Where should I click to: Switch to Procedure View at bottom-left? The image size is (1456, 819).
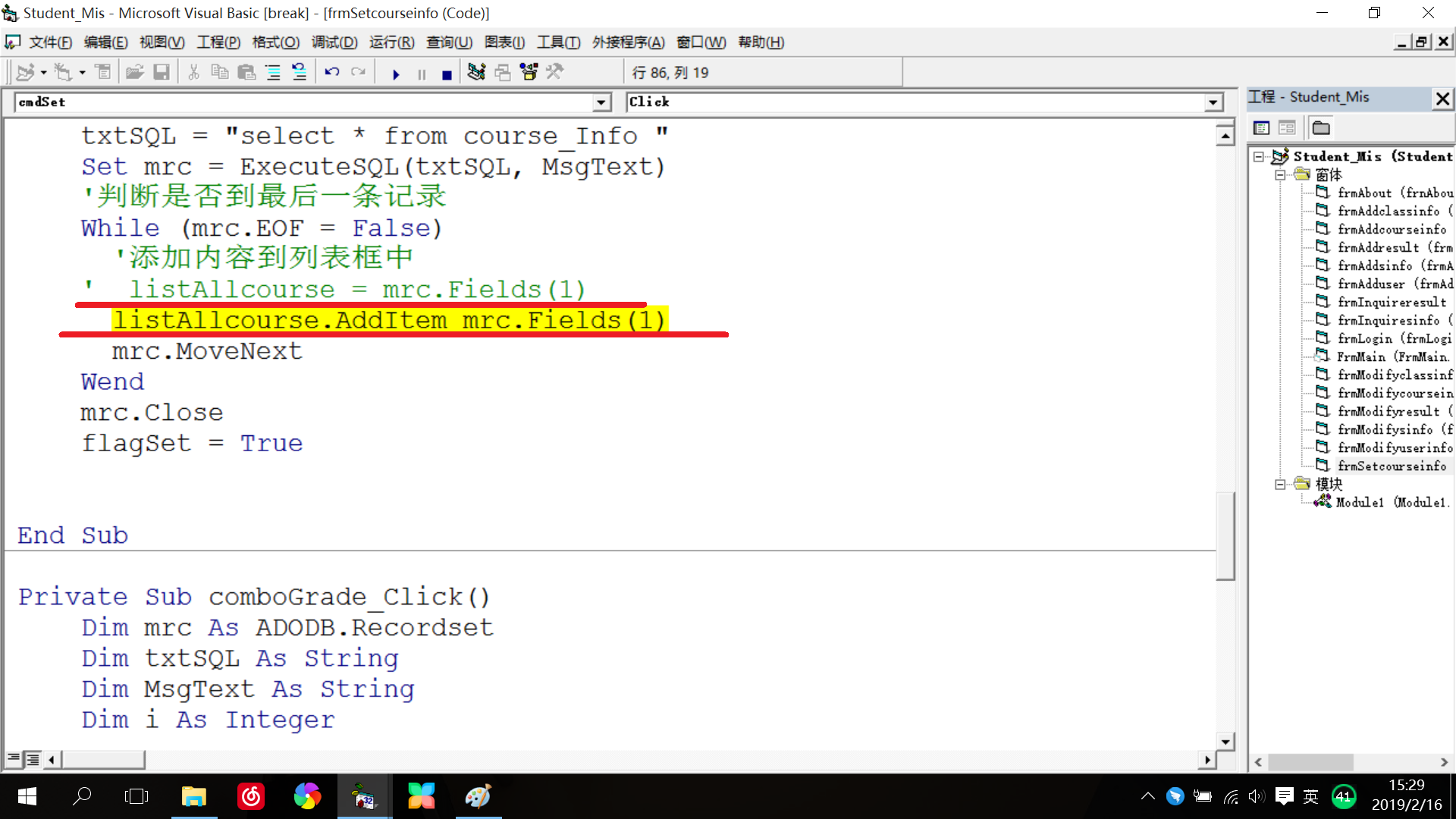tap(14, 758)
